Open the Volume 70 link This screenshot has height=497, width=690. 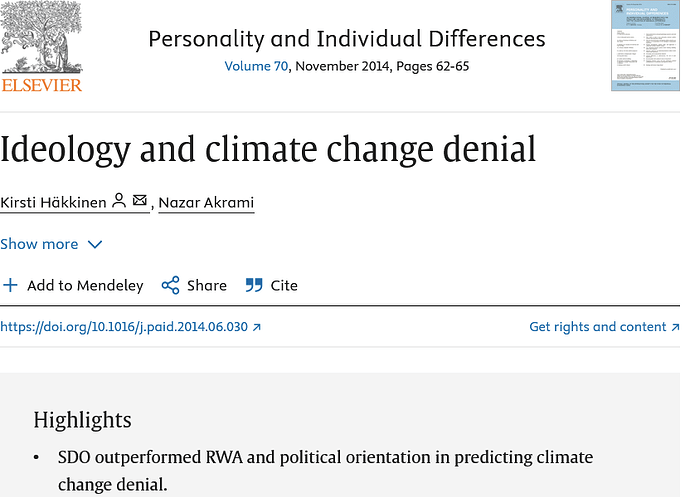point(256,66)
